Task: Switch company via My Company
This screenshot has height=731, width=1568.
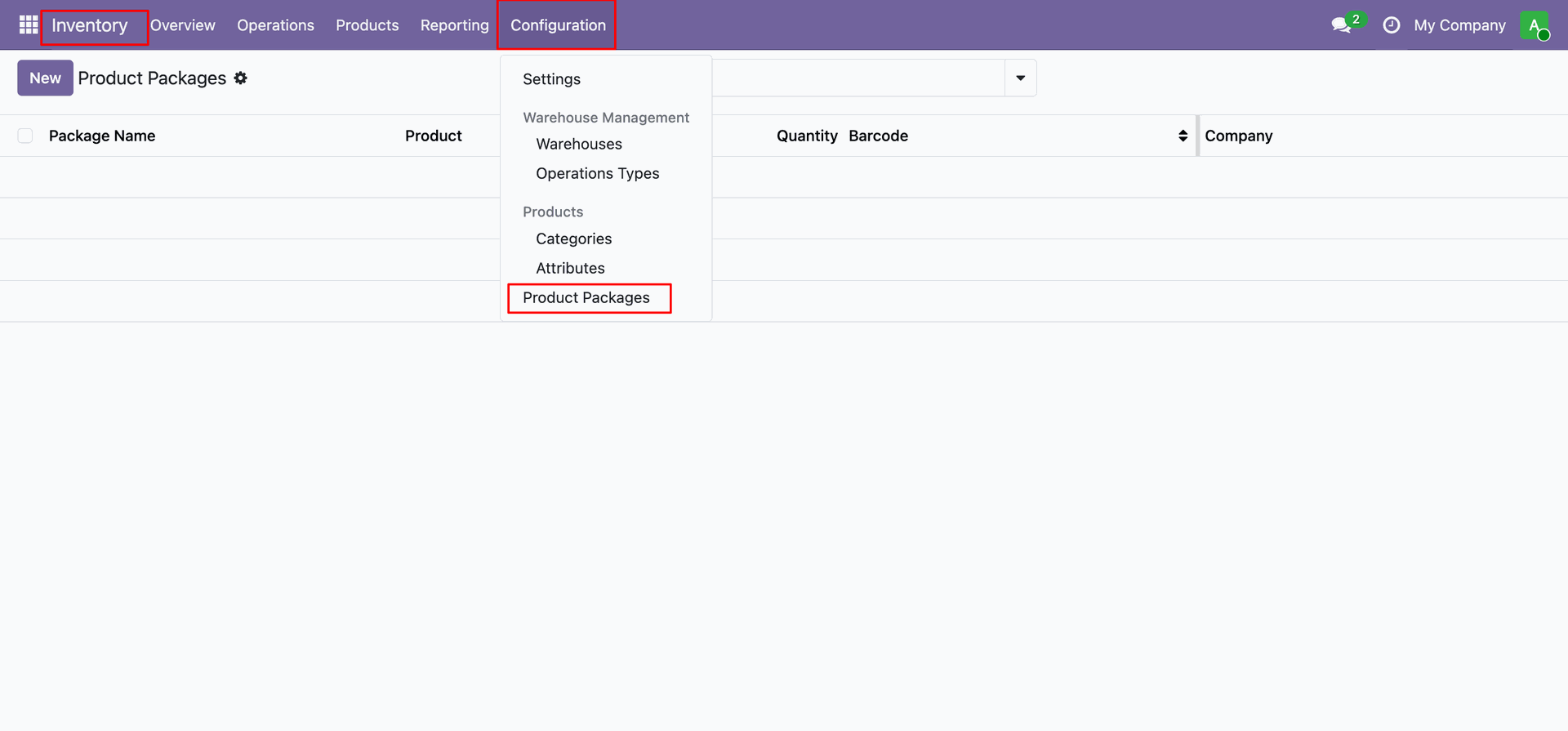Action: [1459, 25]
